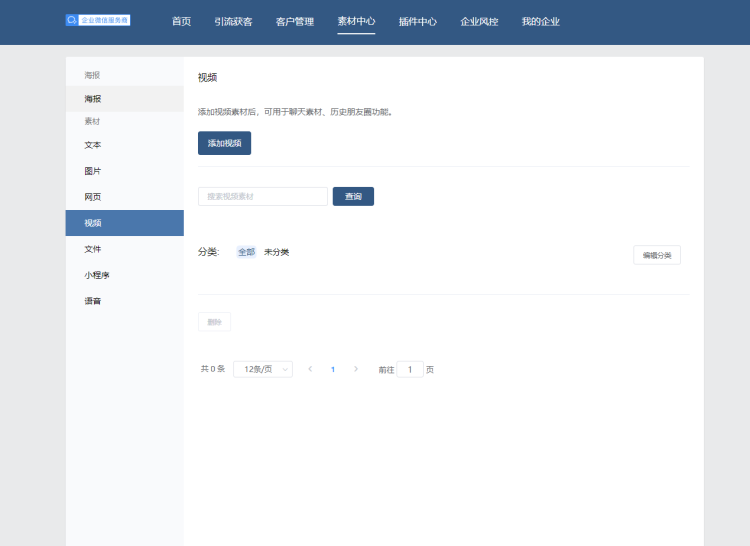Open 客户管理 from the top menu
The height and width of the screenshot is (546, 750).
[295, 21]
